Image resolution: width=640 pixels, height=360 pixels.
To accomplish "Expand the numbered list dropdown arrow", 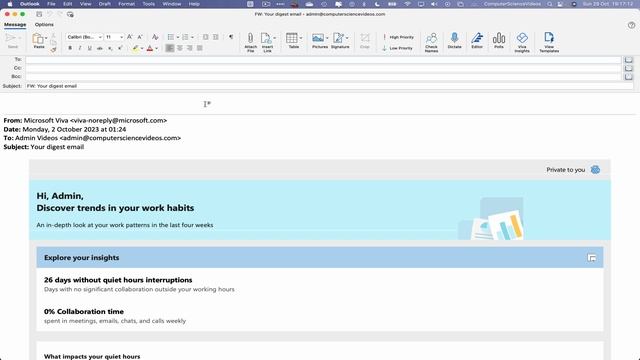I will (192, 37).
